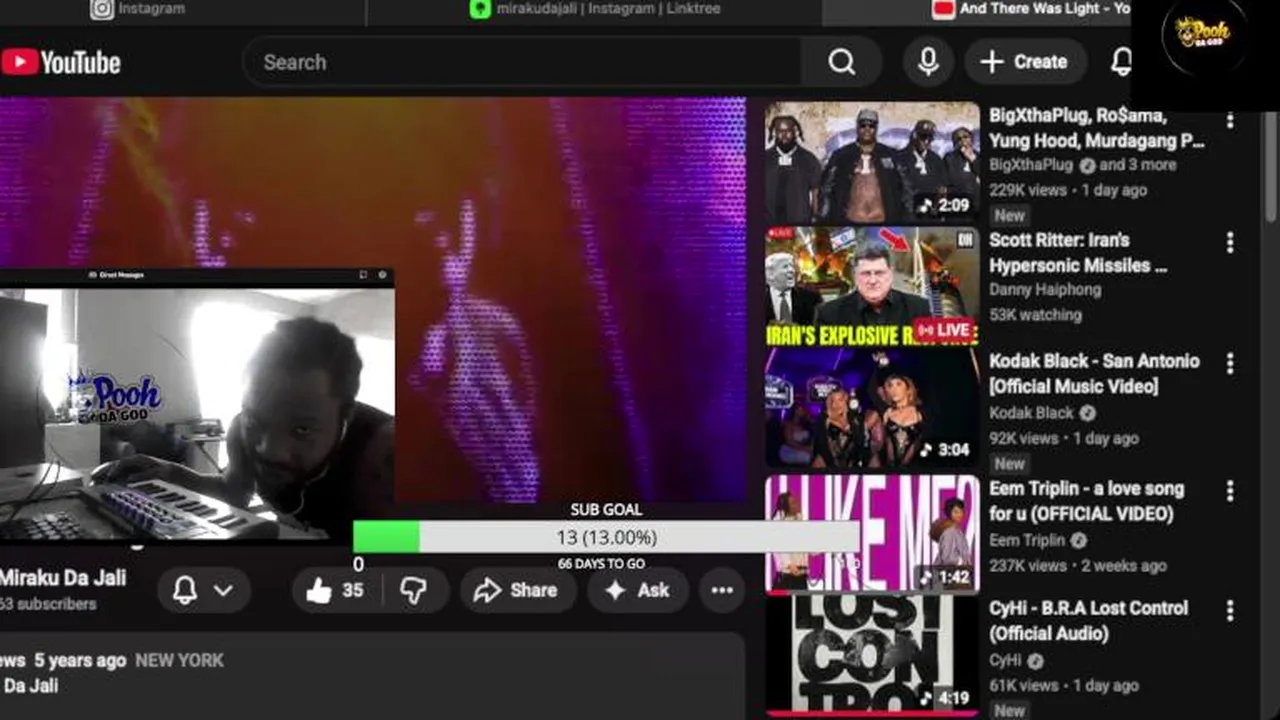Open title 'Eem Triplin - a love song for u'
Screen dimensions: 1280x720
click(1087, 501)
